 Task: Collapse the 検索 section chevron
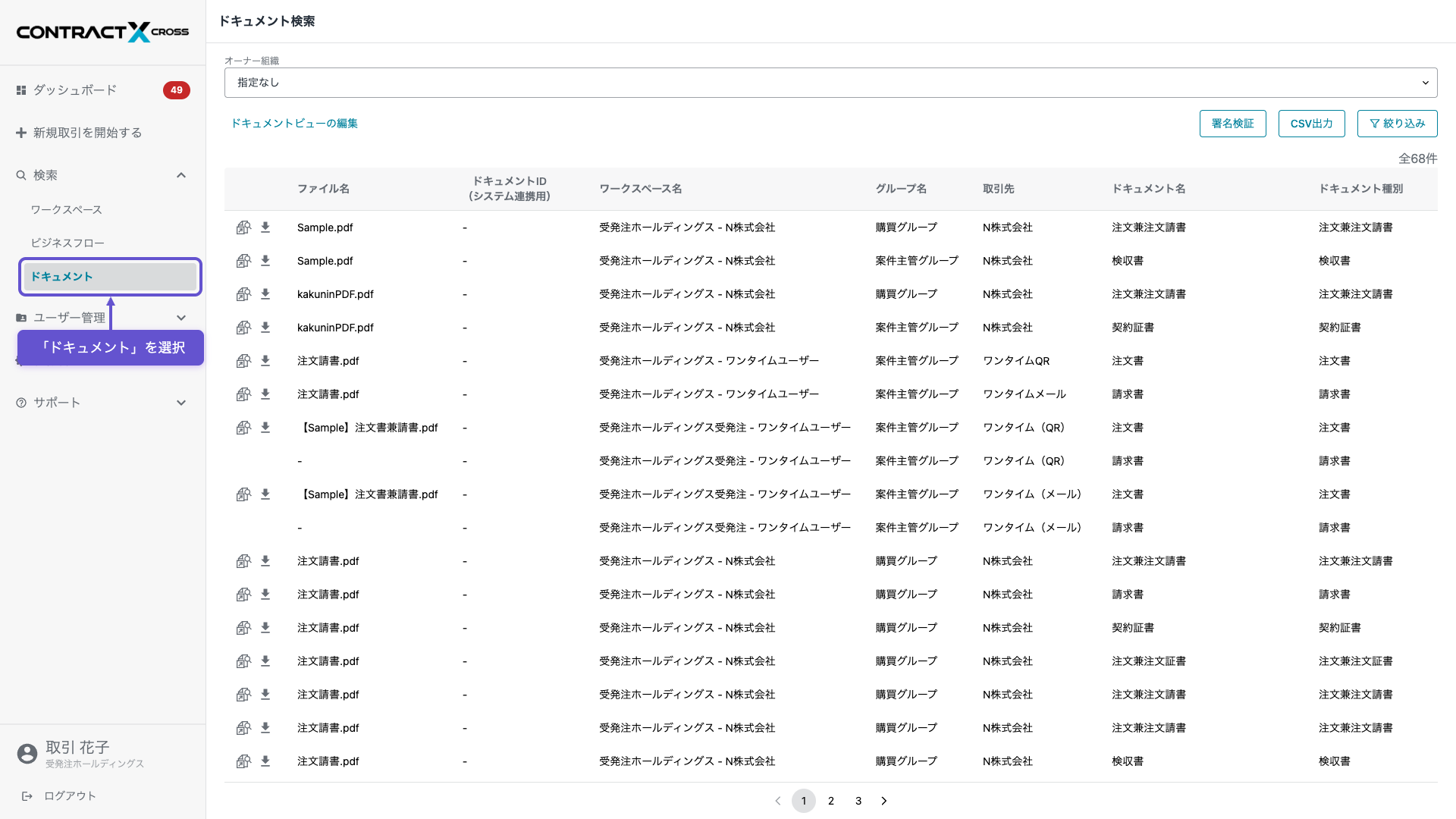coord(181,175)
